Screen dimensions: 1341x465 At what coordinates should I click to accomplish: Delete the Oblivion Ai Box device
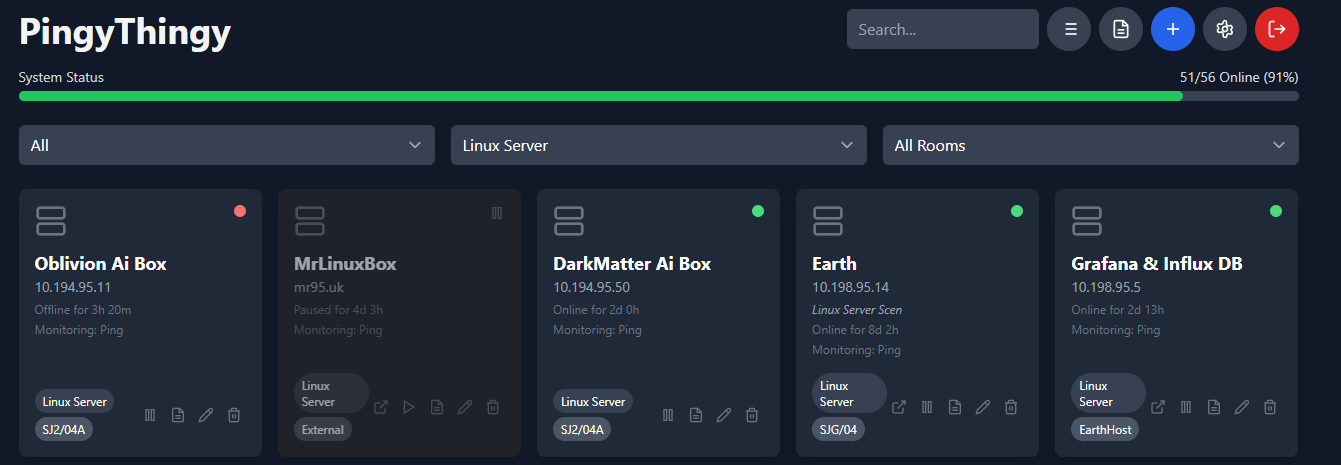click(x=234, y=415)
